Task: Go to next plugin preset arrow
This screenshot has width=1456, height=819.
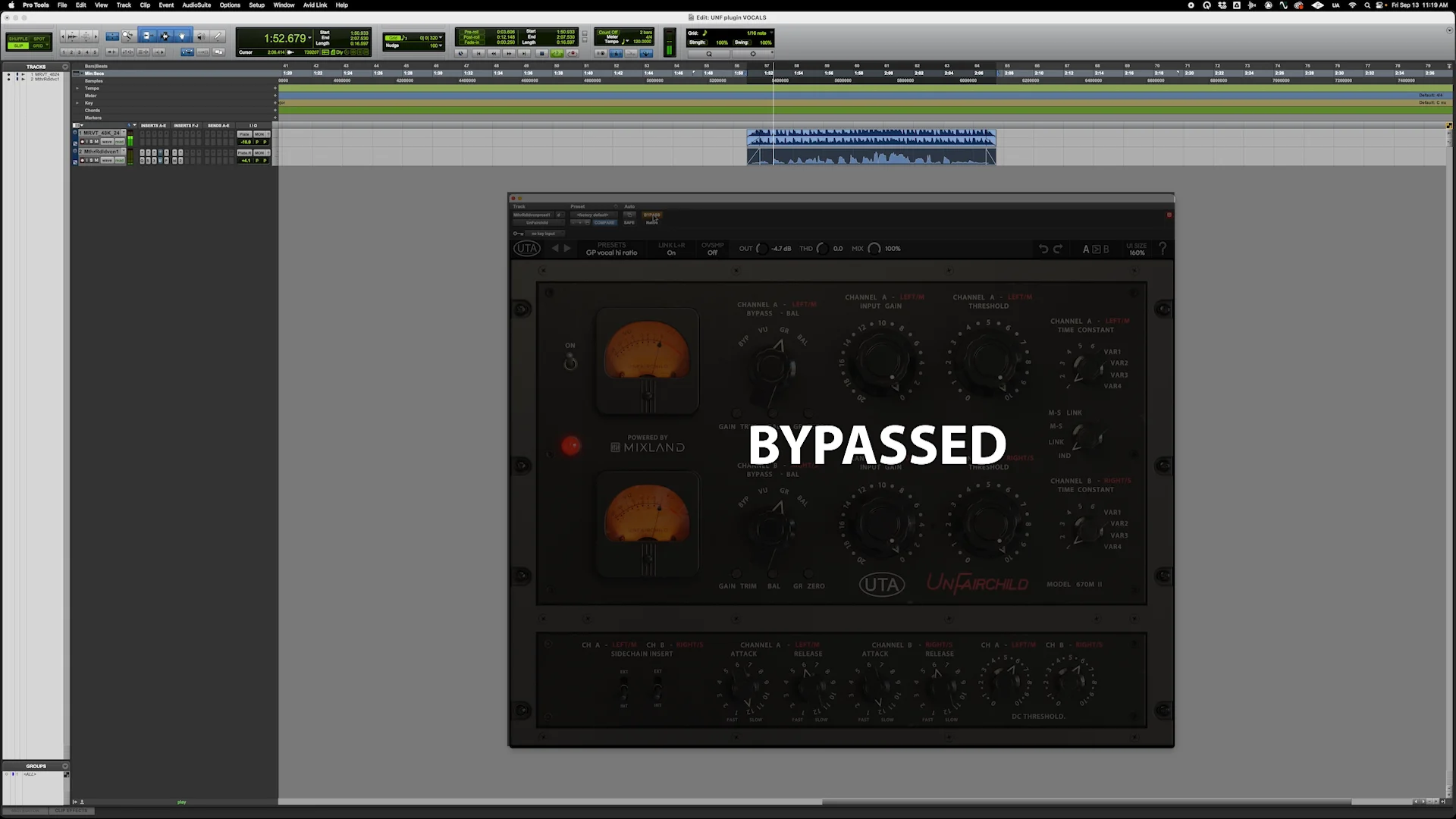Action: [x=567, y=248]
